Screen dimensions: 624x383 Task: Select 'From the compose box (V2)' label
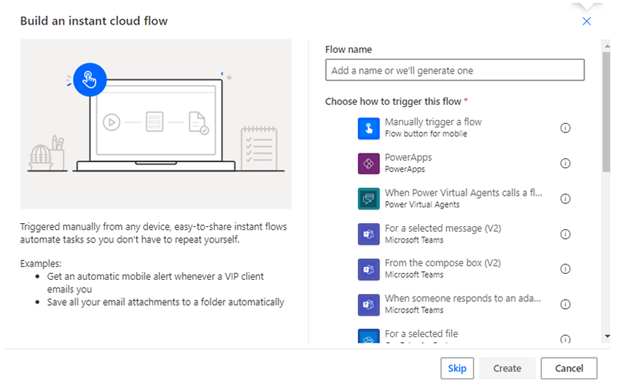coord(443,263)
